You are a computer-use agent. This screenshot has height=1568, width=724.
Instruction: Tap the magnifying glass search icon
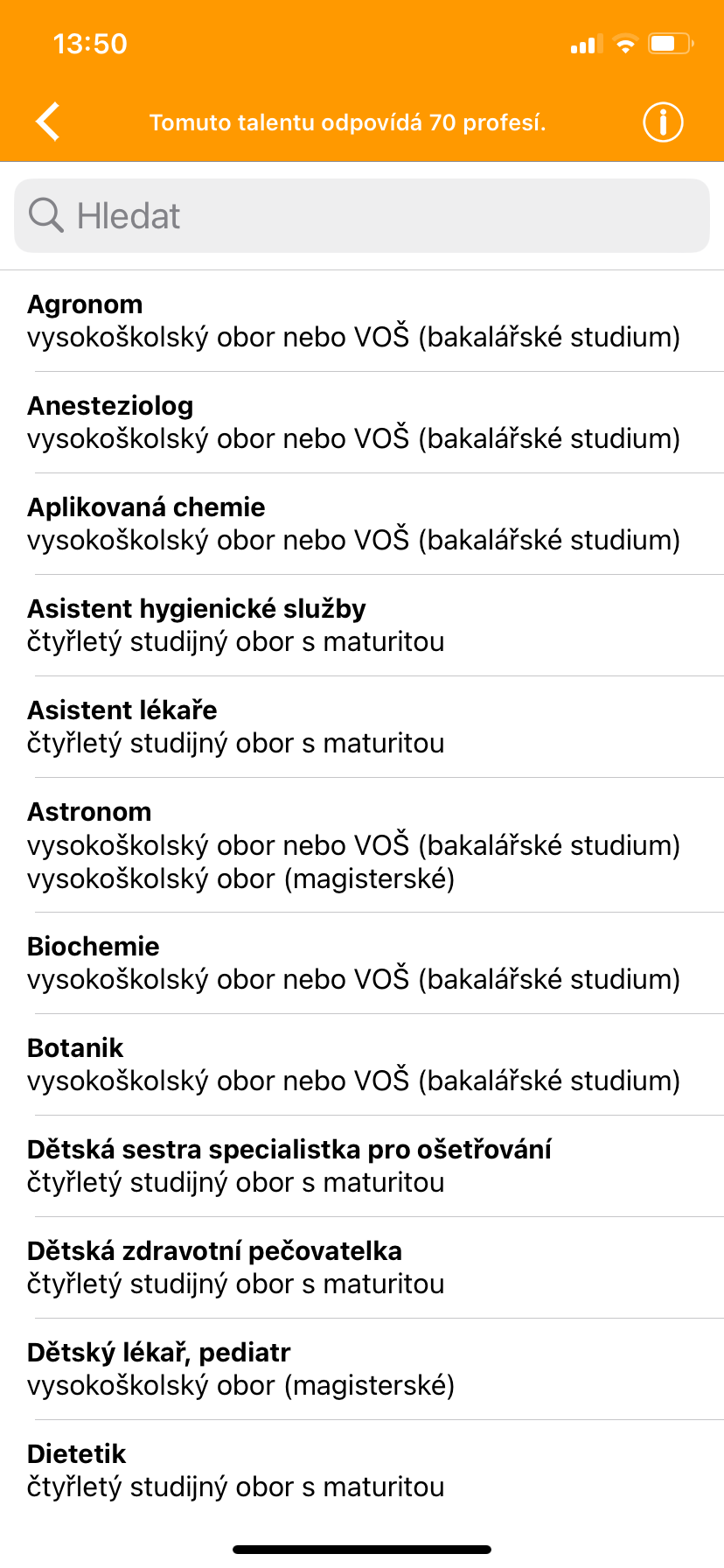point(46,215)
